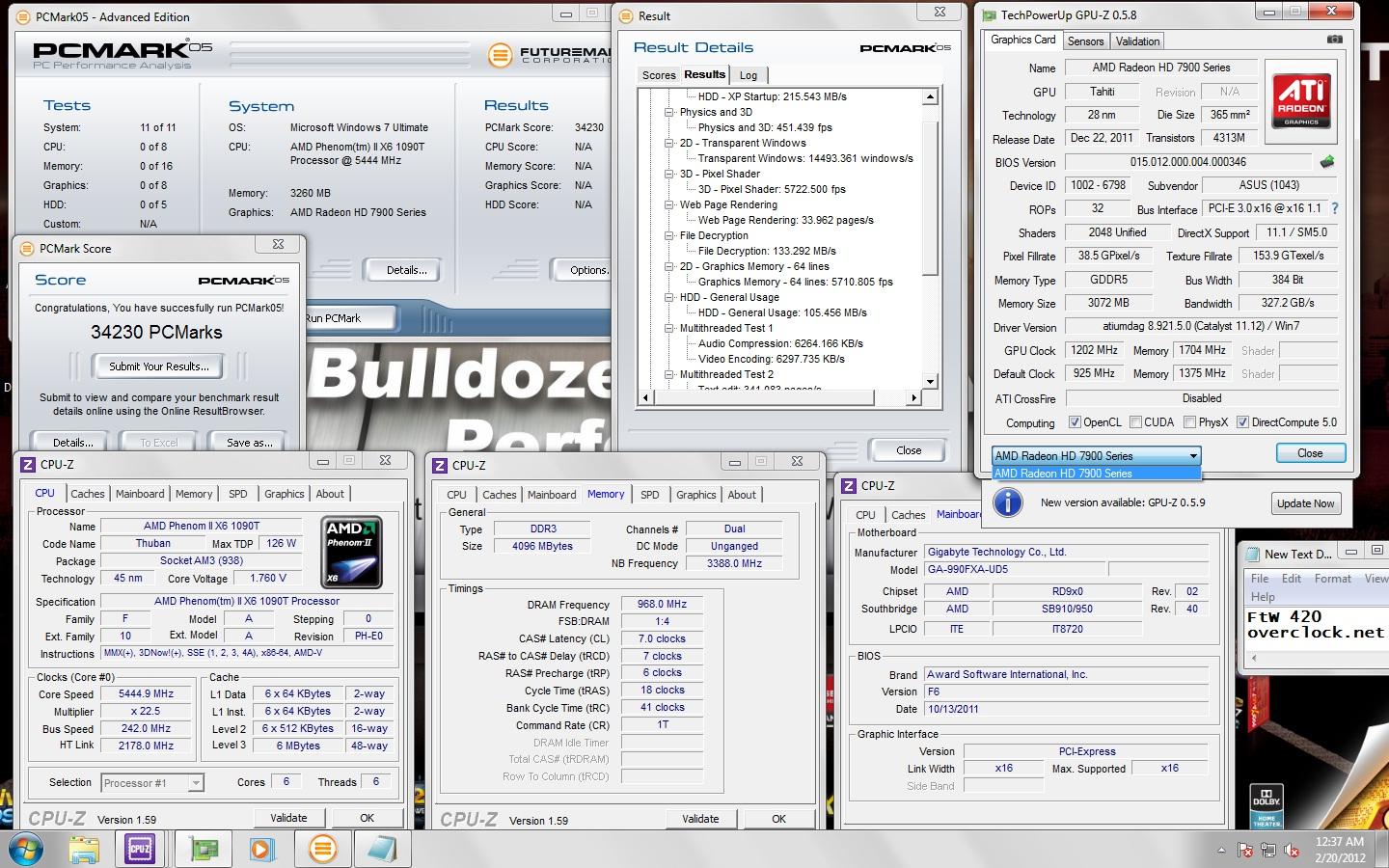
Task: Click the Update Now button
Action: (1306, 503)
